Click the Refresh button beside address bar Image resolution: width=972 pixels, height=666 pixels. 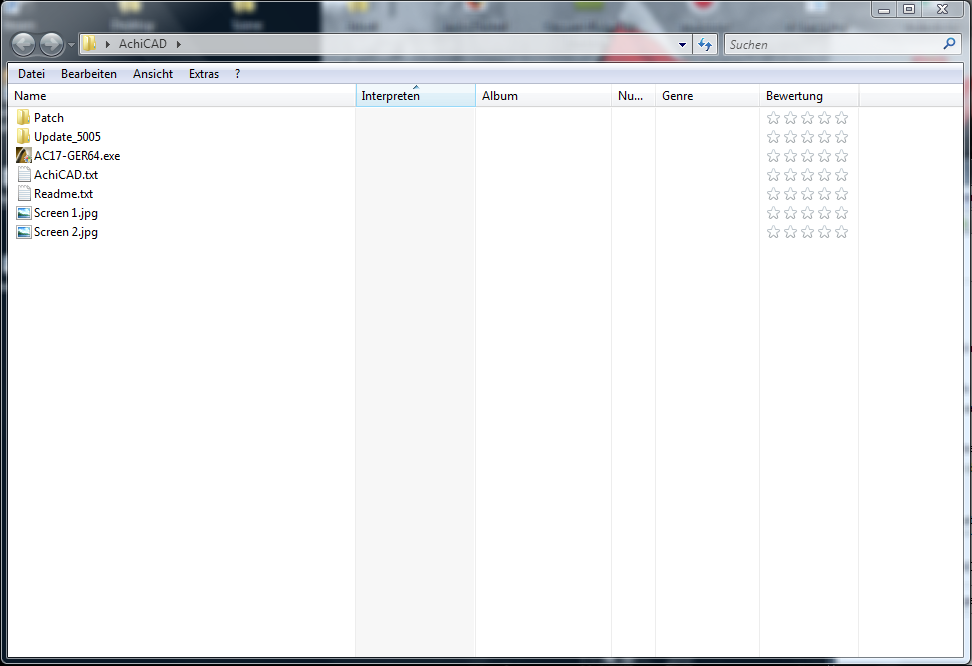[705, 45]
